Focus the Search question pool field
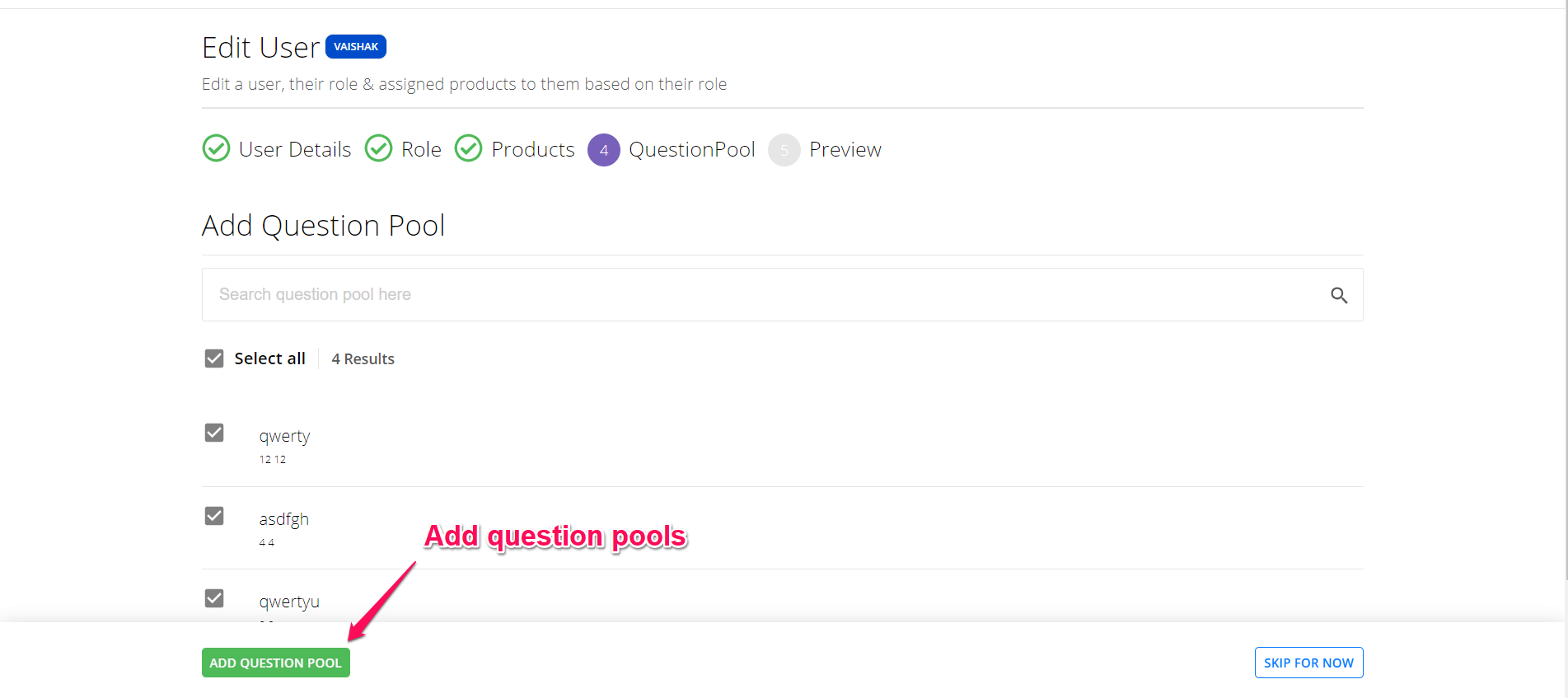This screenshot has height=698, width=1568. [x=766, y=294]
